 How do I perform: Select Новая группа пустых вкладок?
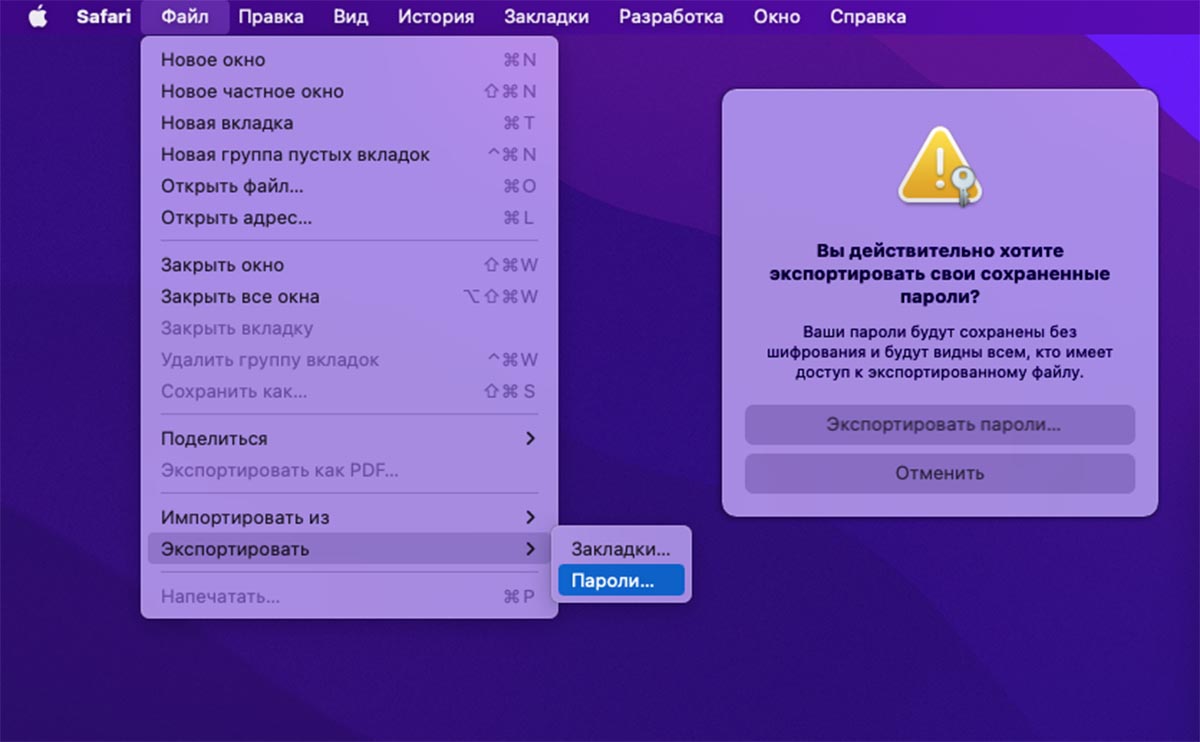click(349, 155)
